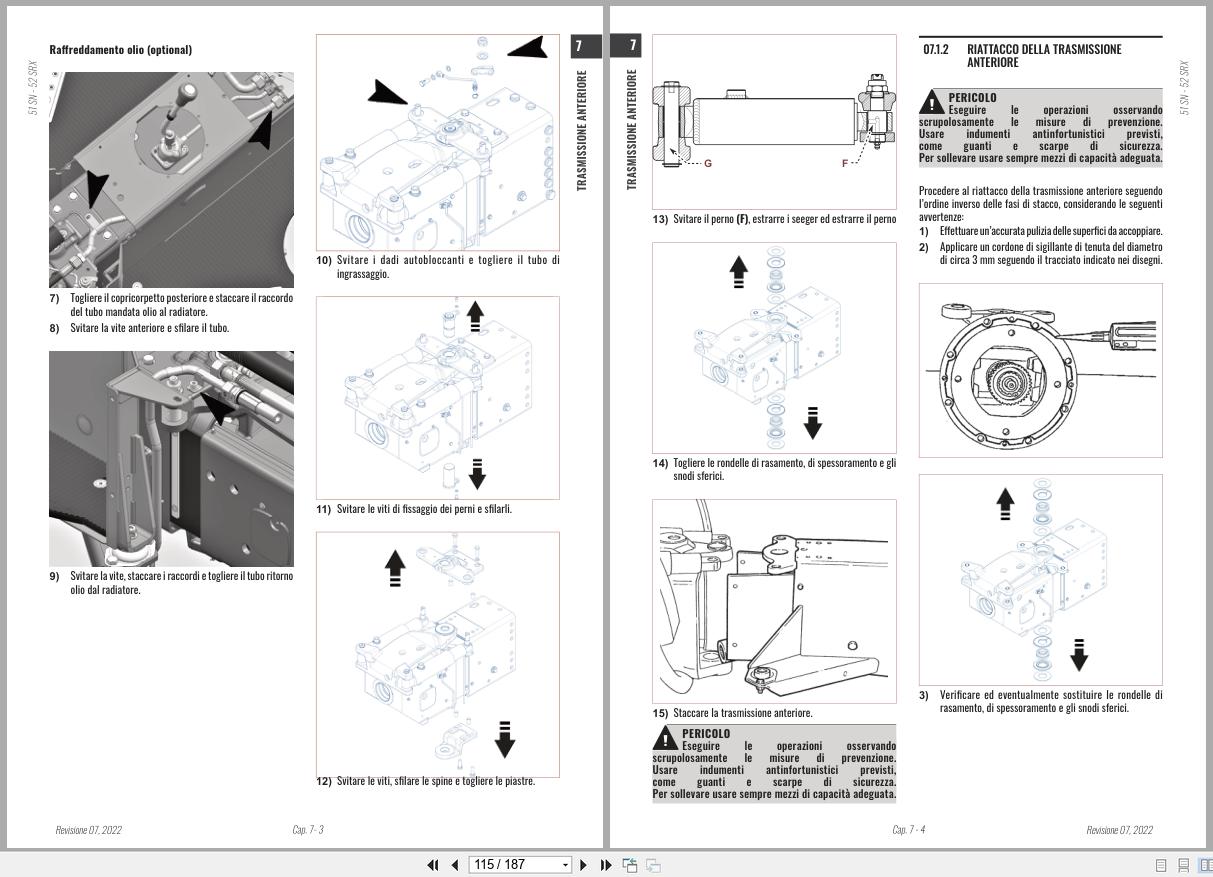Click the sealant application drawing under step 2
The height and width of the screenshot is (877, 1213).
[x=1041, y=370]
